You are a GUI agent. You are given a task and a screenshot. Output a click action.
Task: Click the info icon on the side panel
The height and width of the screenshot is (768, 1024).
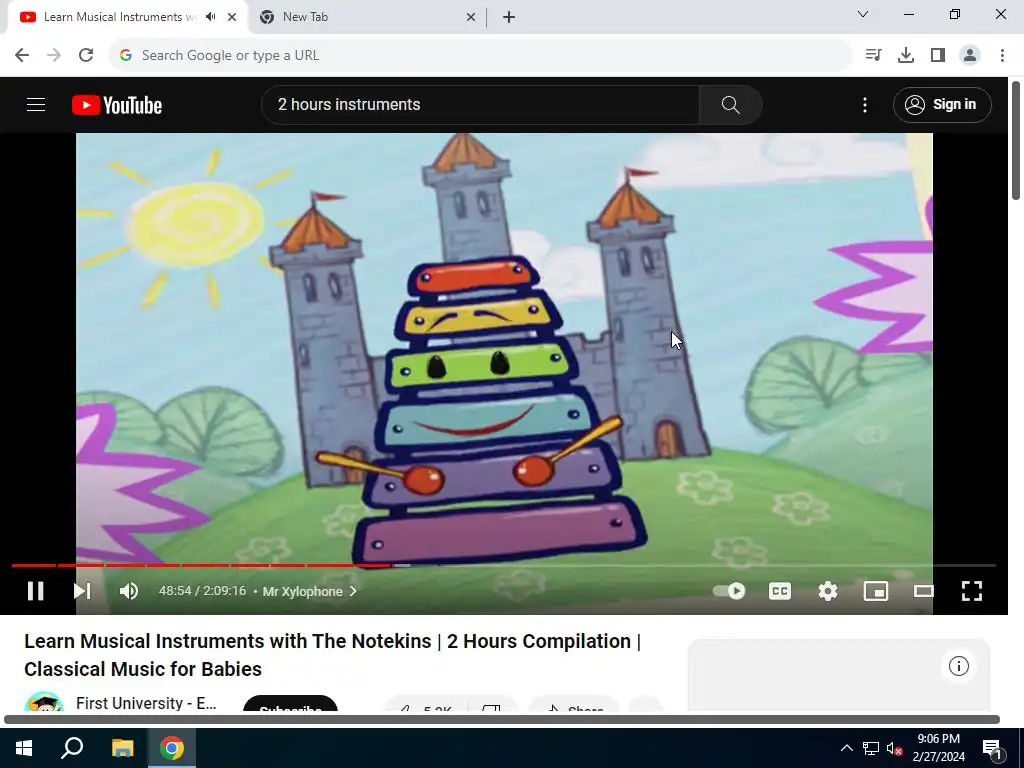pos(958,666)
